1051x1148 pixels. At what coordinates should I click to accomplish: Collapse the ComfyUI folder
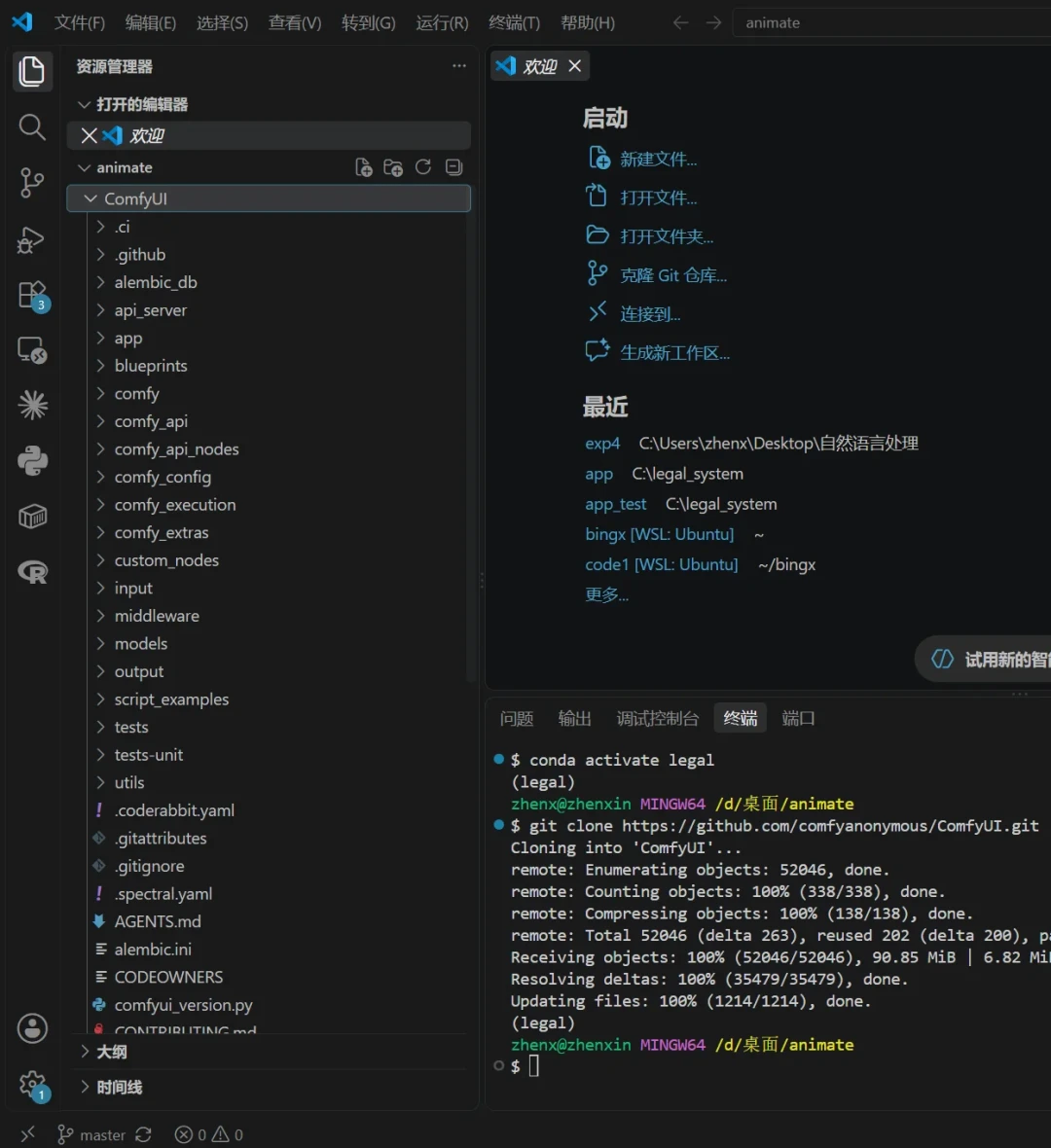(268, 198)
